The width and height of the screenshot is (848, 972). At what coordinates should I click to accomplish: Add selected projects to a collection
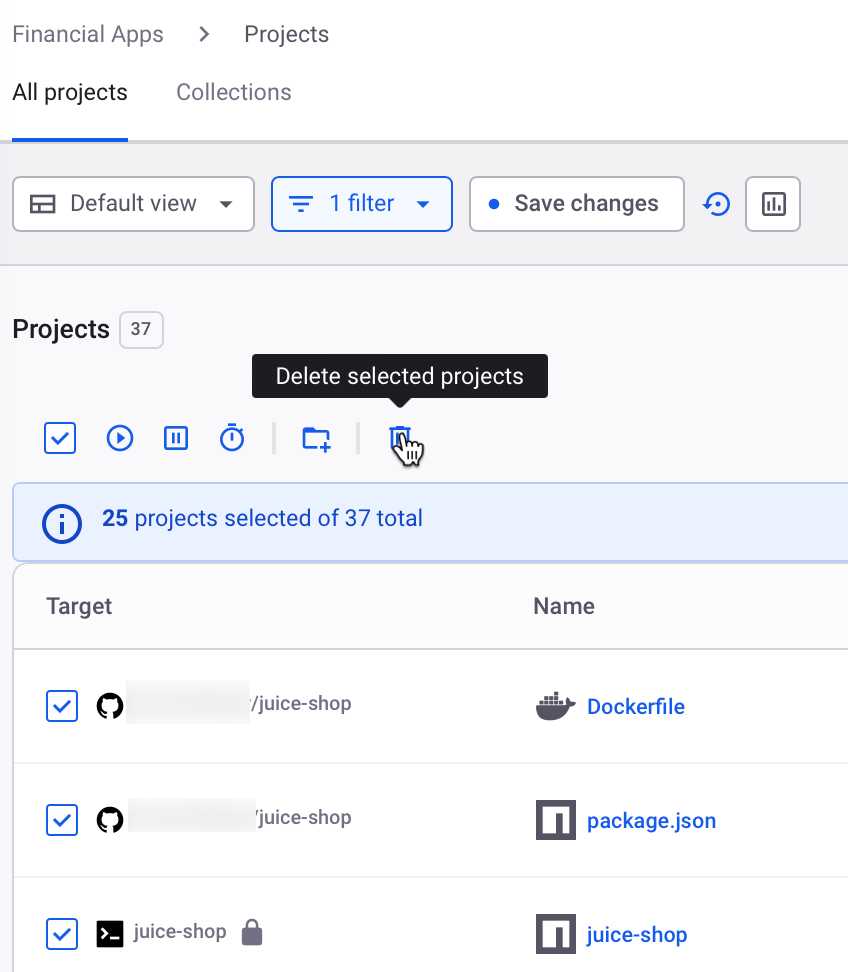click(316, 438)
